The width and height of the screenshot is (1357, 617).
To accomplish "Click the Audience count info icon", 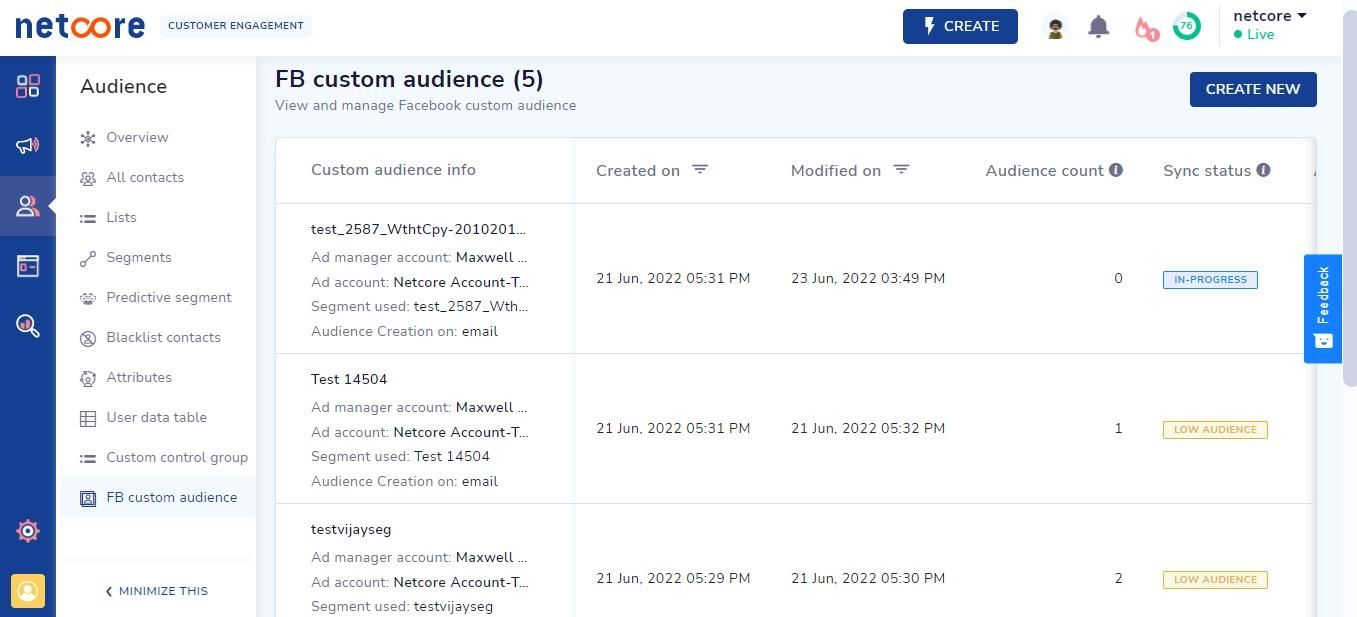I will [x=1116, y=170].
